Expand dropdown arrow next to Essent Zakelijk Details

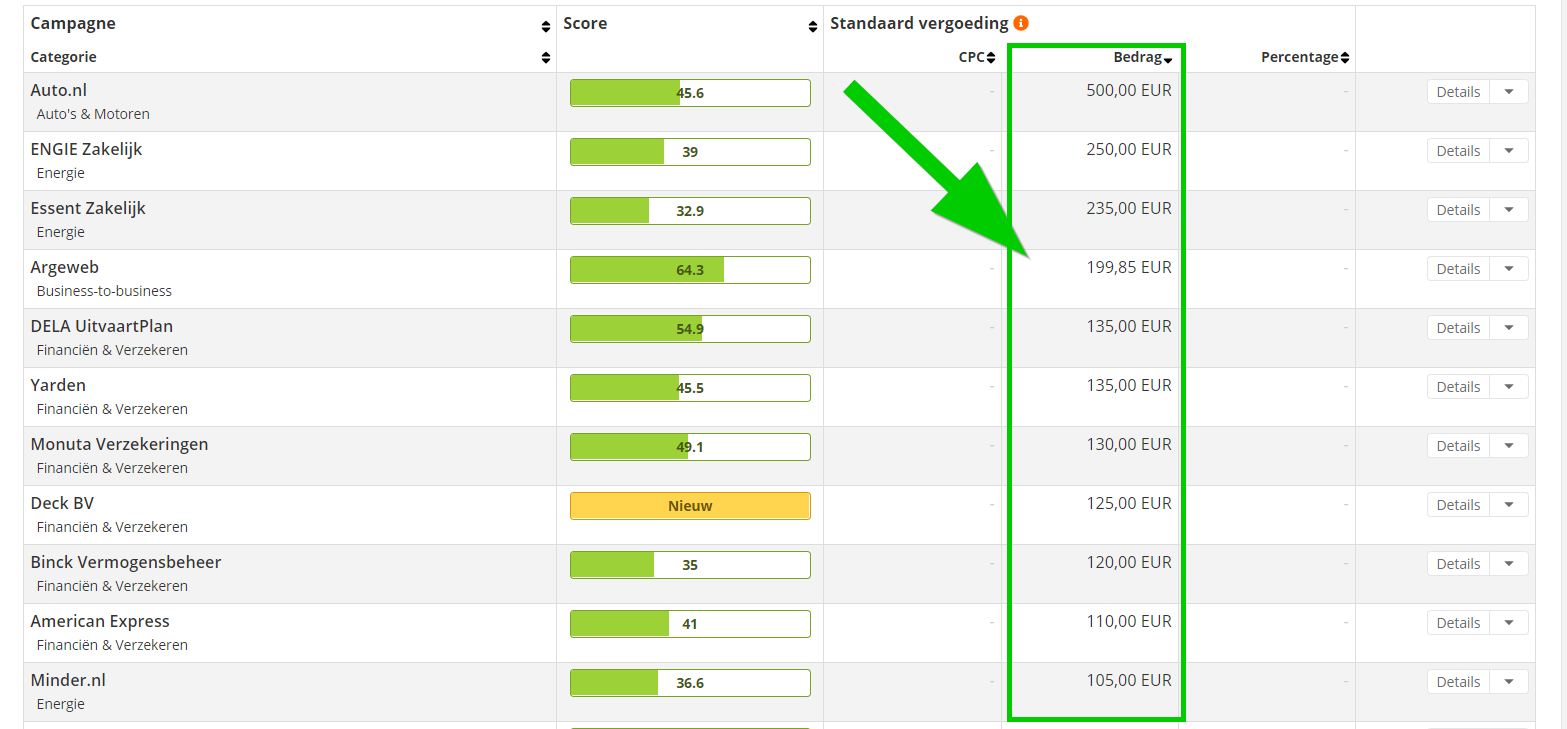(1509, 210)
